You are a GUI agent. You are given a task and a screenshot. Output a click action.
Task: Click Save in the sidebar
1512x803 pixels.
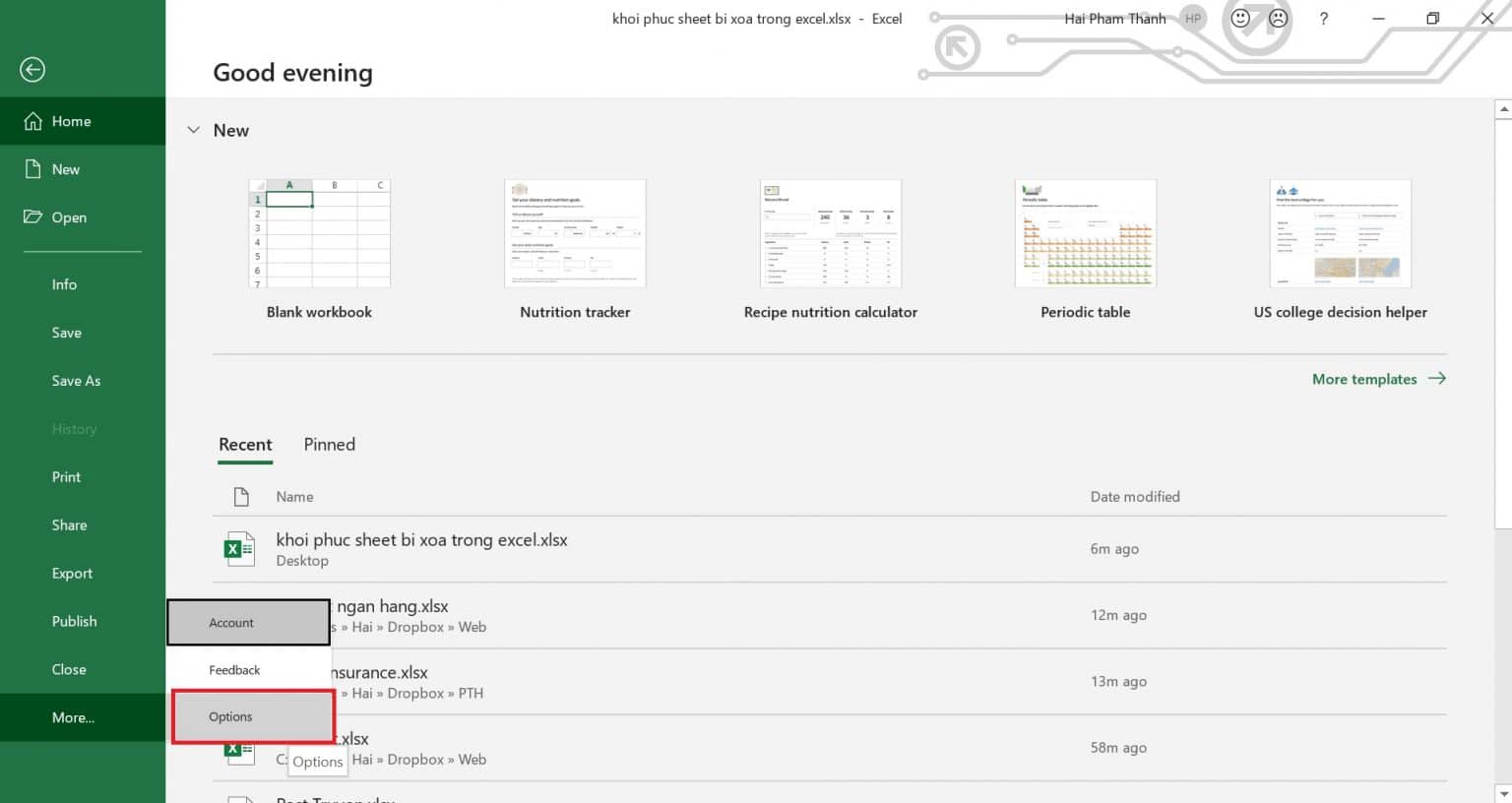83,333
